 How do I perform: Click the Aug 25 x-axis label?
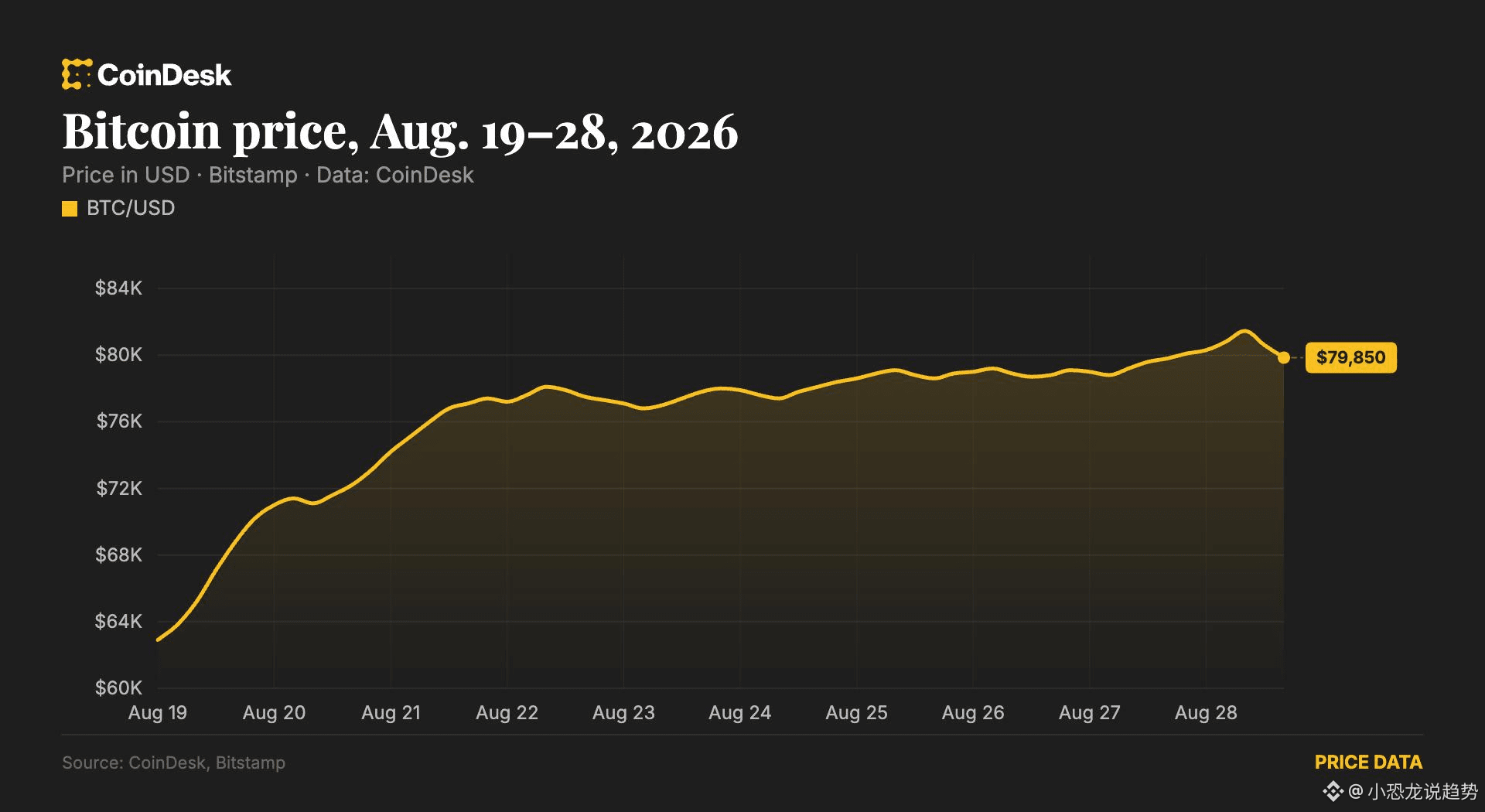click(x=856, y=713)
